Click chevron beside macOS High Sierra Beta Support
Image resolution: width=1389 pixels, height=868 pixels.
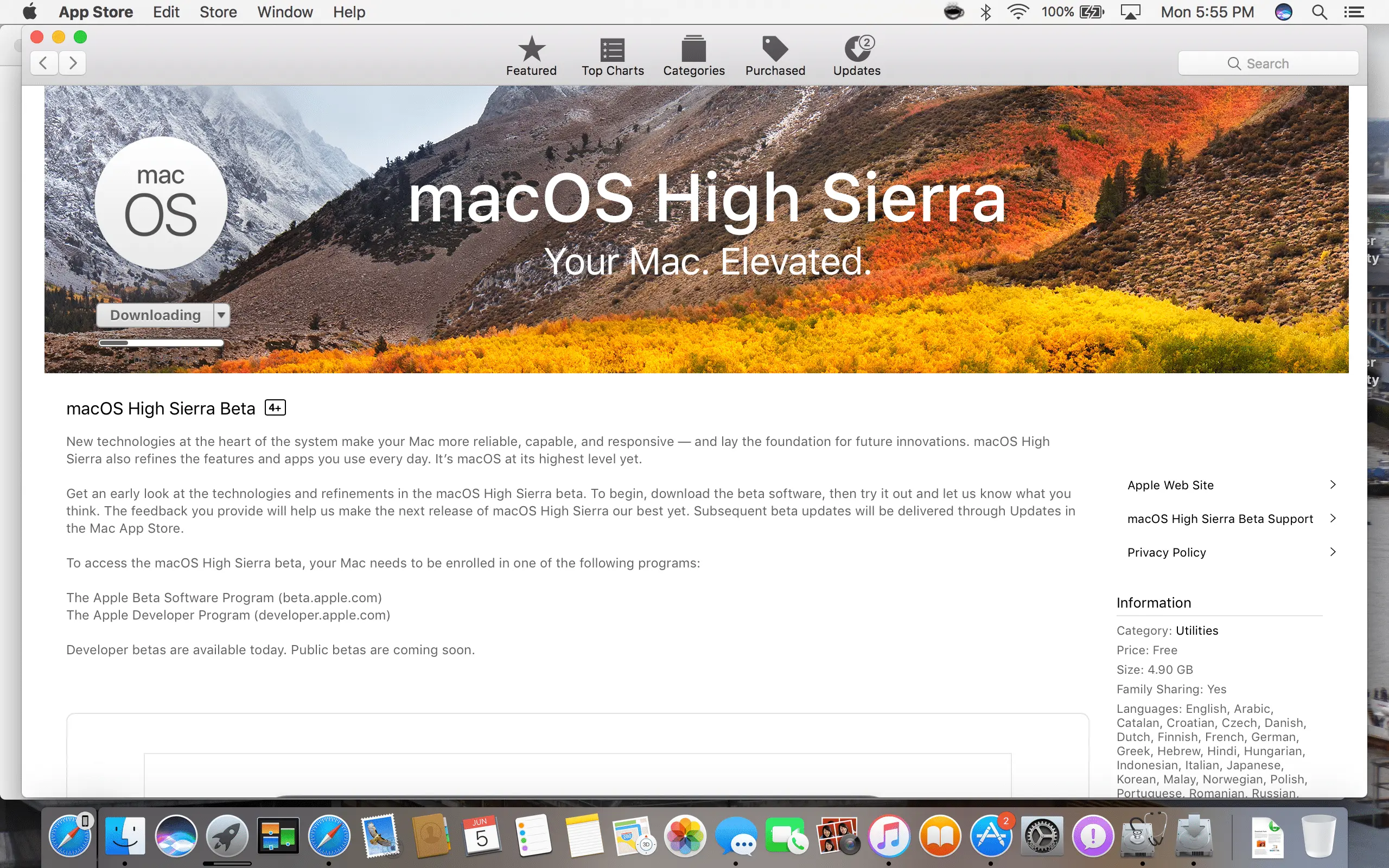point(1333,519)
